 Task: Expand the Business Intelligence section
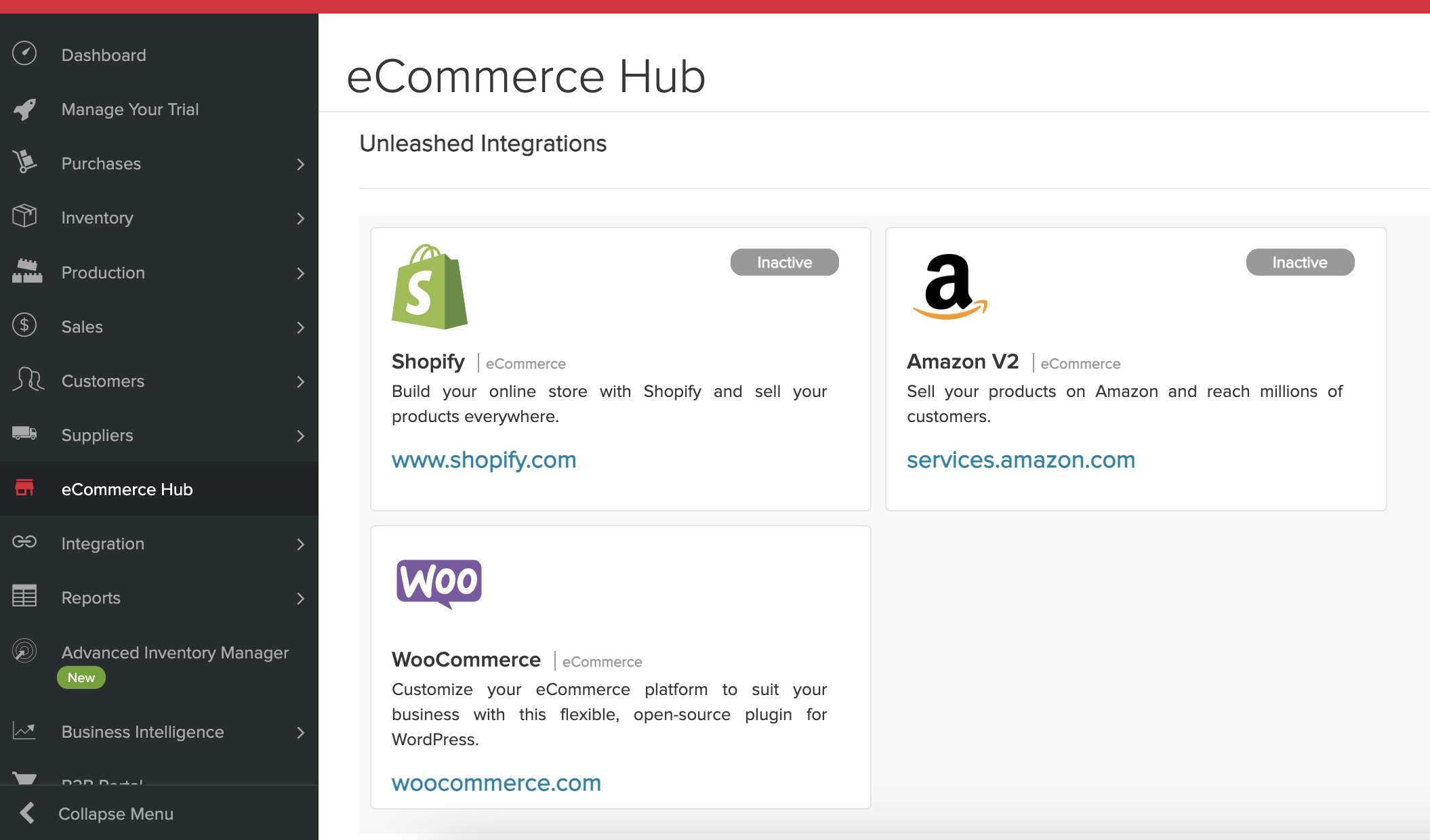[301, 732]
